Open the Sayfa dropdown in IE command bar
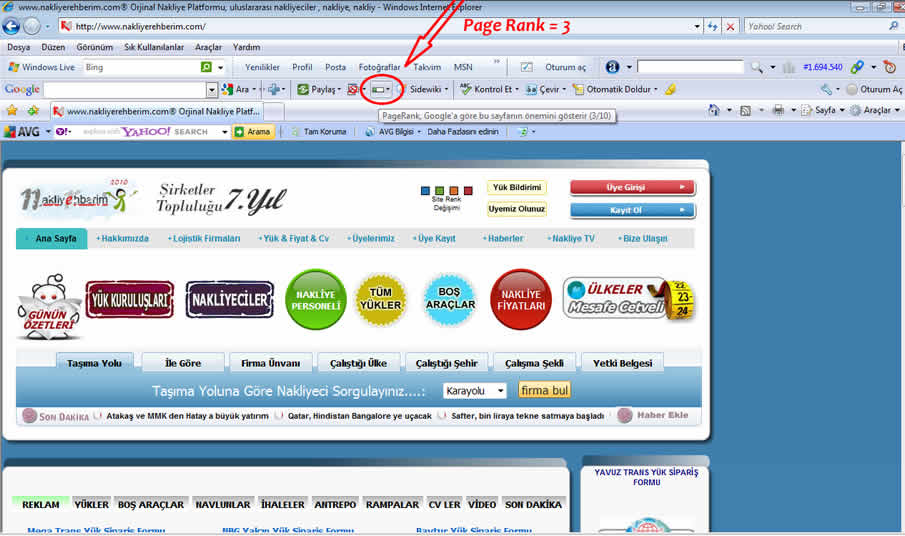 [x=823, y=111]
